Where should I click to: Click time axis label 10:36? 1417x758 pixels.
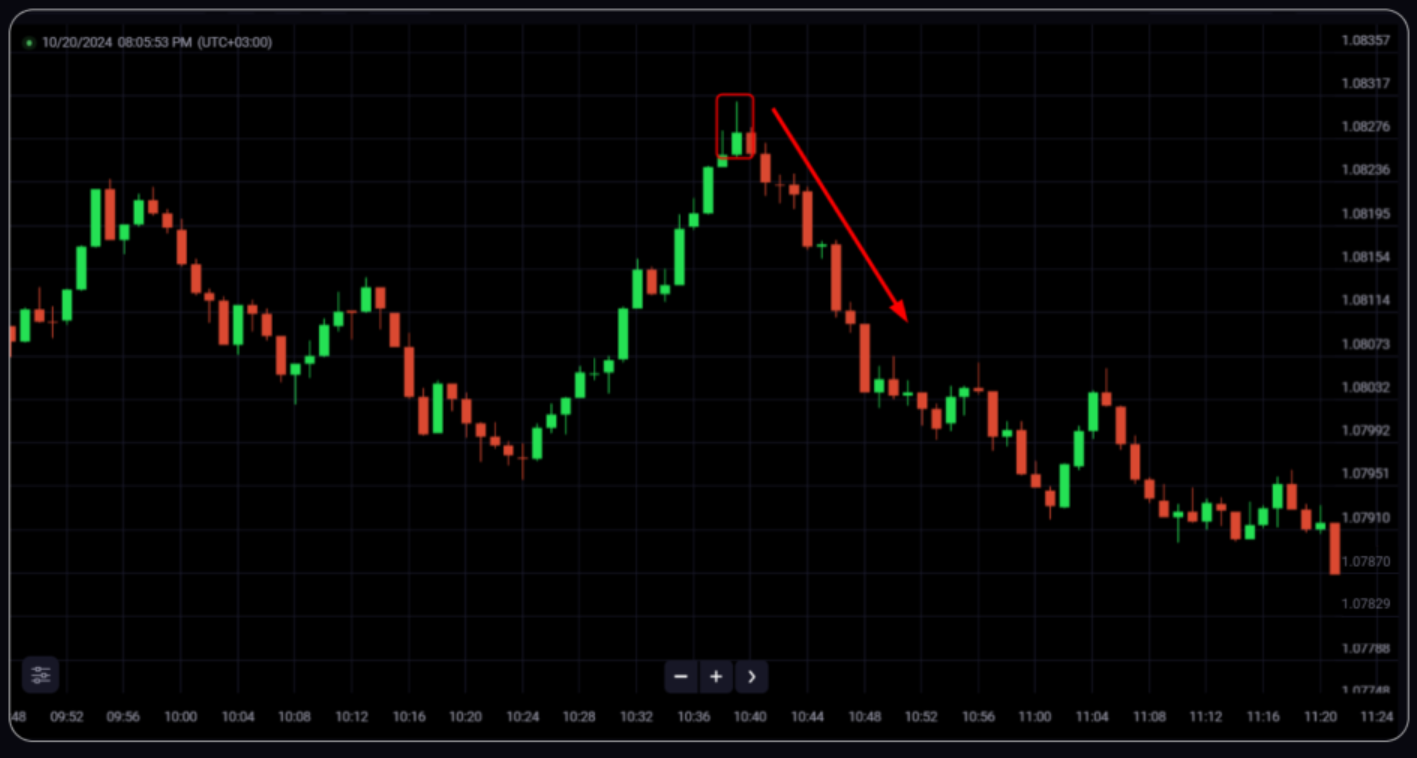click(x=693, y=717)
